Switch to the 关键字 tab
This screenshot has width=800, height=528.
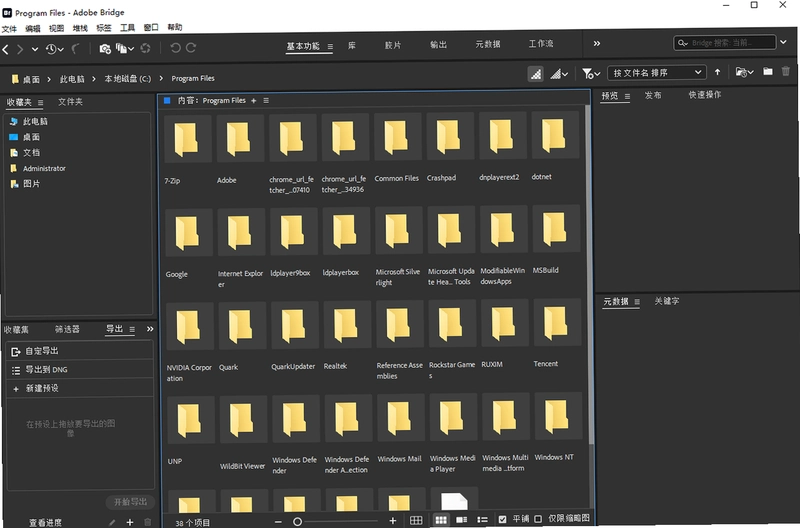667,301
